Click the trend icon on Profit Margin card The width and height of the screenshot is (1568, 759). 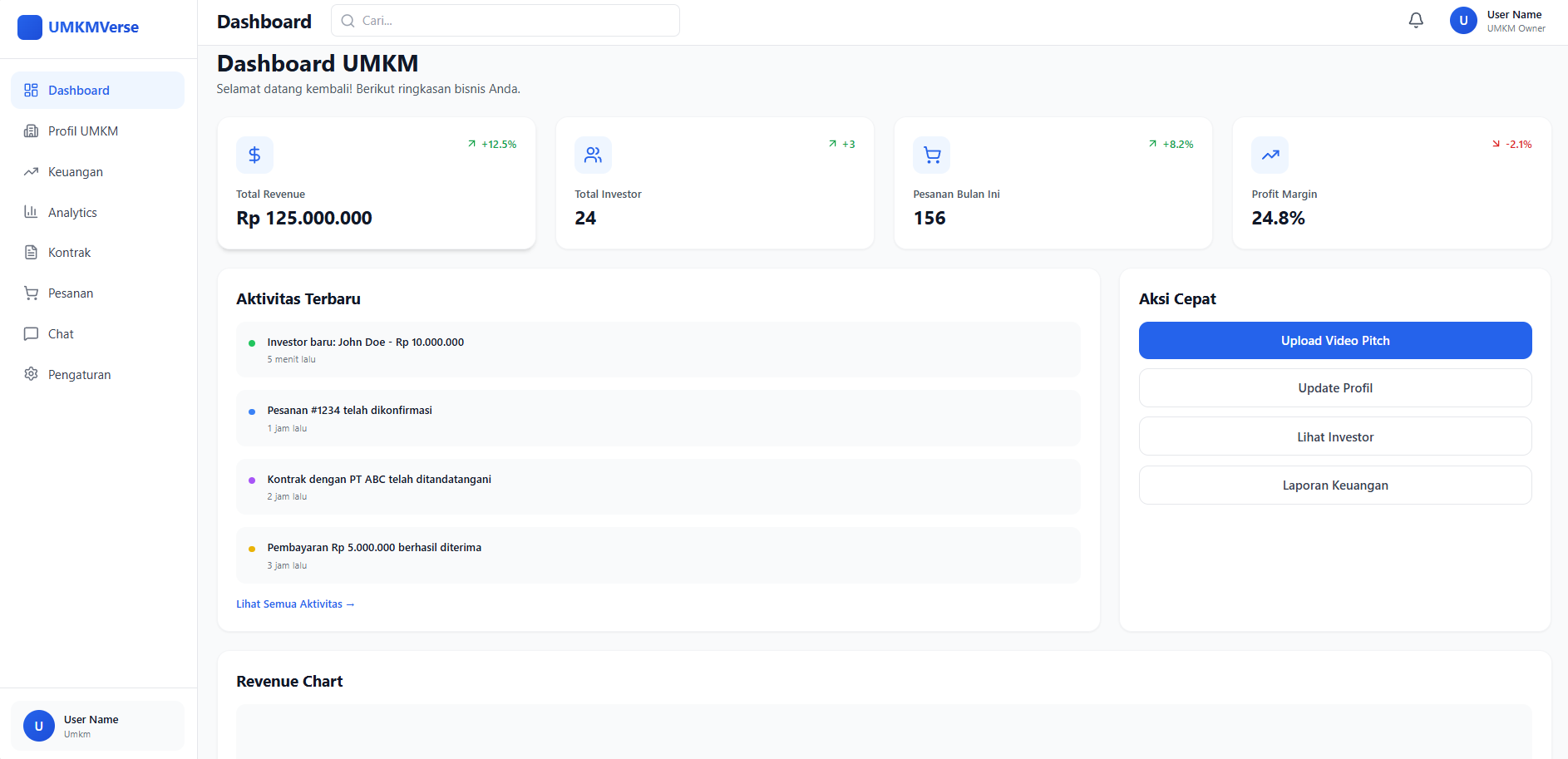[x=1270, y=155]
